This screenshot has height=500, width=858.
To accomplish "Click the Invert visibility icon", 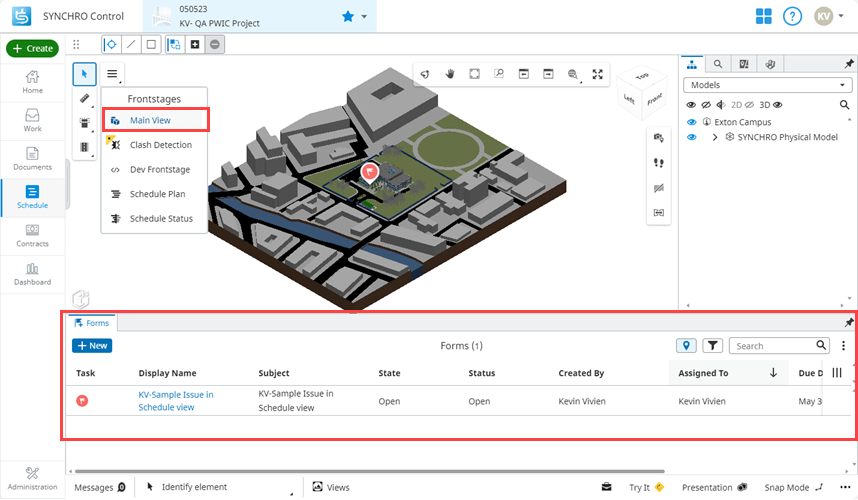I will coord(721,104).
